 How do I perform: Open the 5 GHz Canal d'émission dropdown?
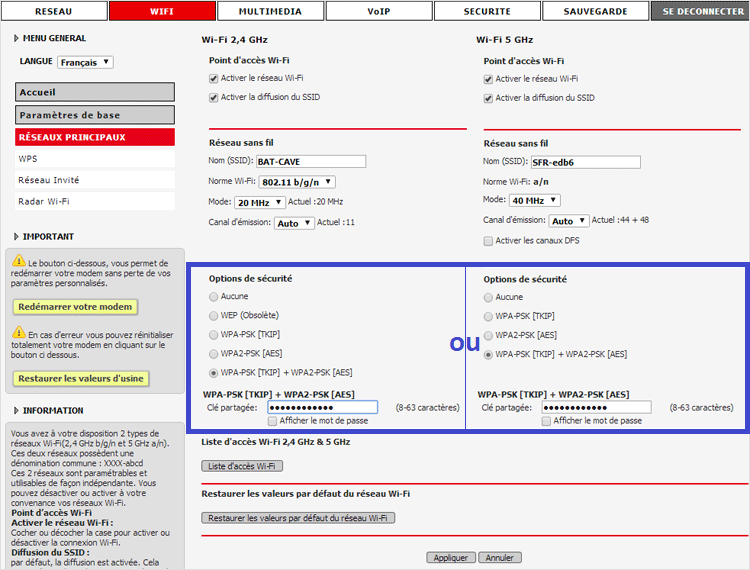(x=569, y=221)
